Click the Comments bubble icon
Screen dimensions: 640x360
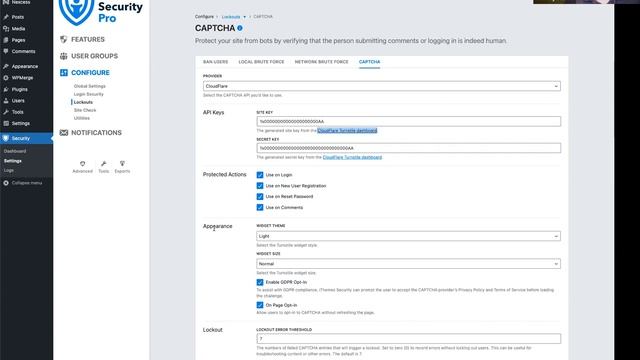(6, 51)
